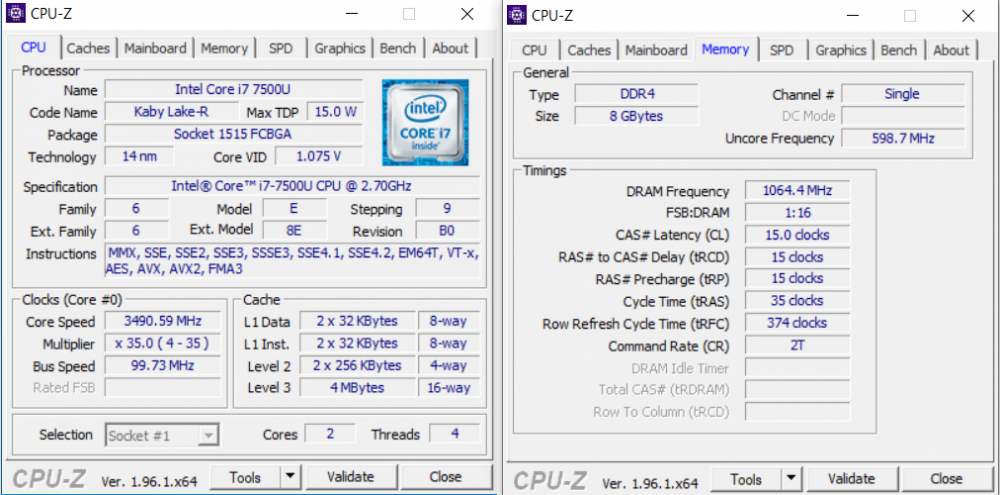Click Technology value 14 nm

pyautogui.click(x=140, y=156)
